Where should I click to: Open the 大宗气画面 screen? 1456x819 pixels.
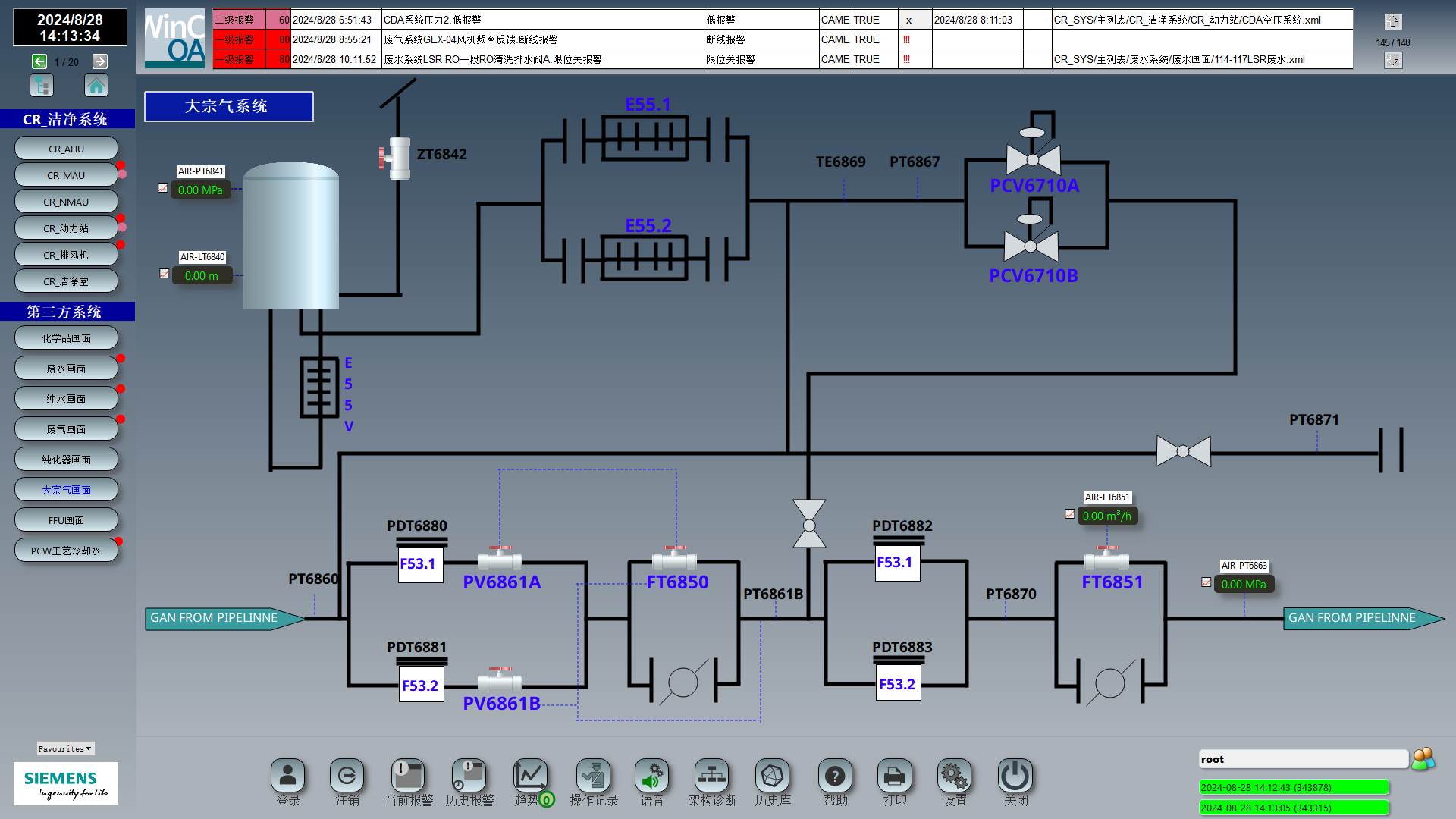coord(66,490)
